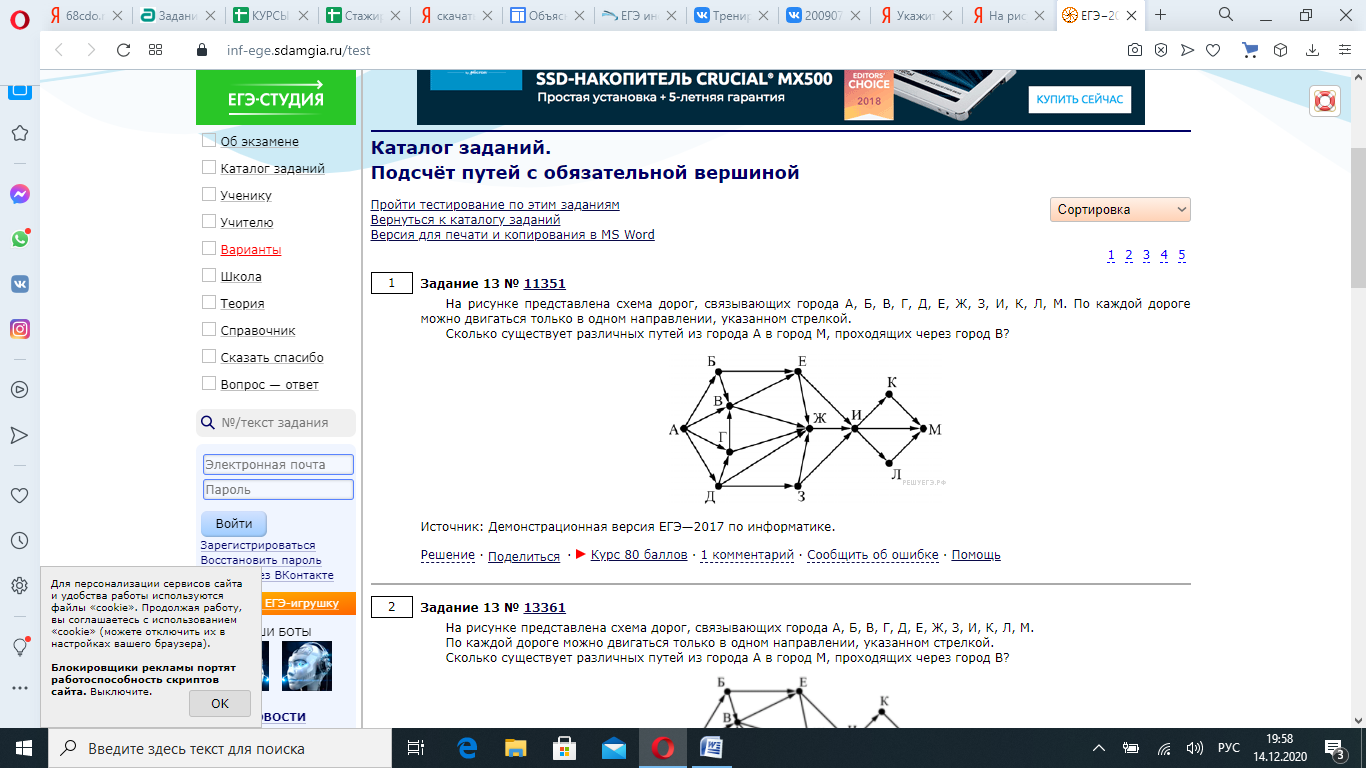Open VK in the Opera sidebar
The height and width of the screenshot is (768, 1366).
[x=19, y=284]
